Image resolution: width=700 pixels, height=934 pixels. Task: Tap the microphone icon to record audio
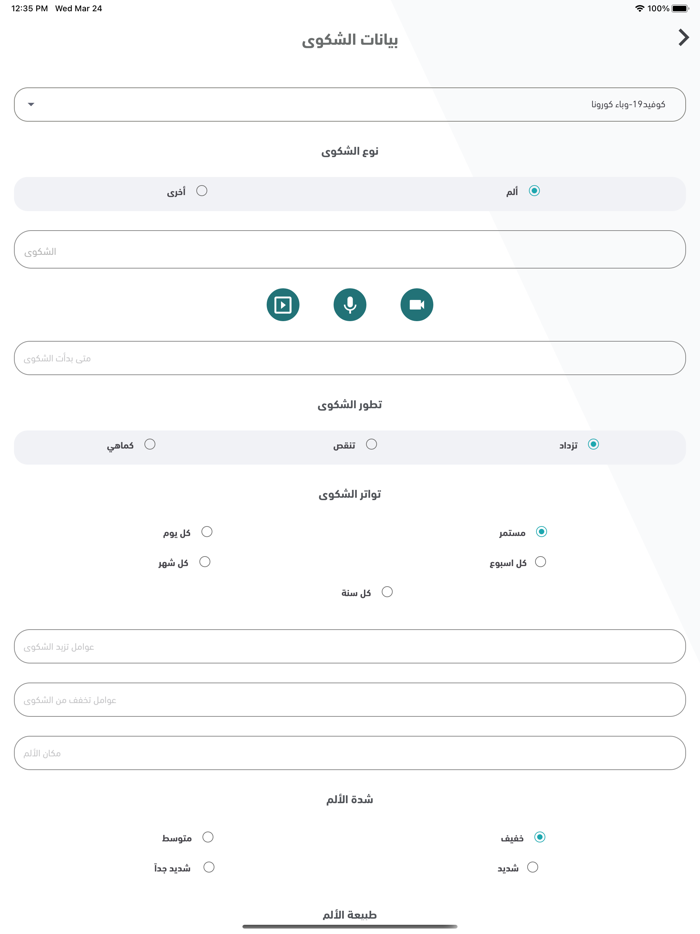coord(350,304)
